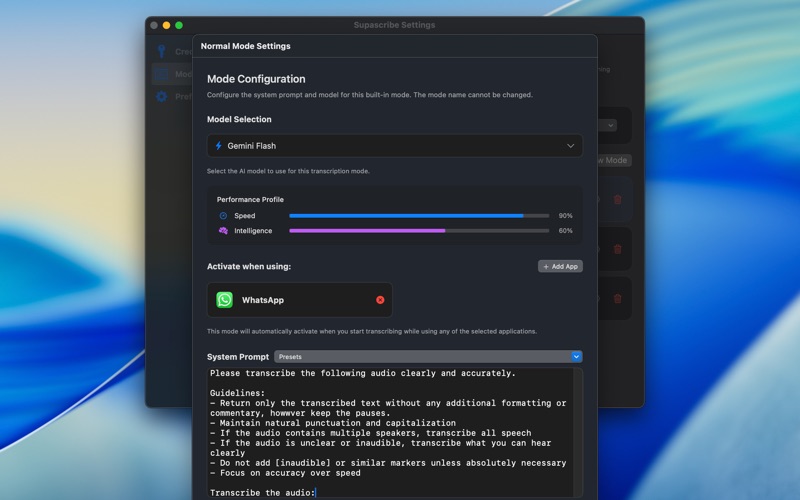Click the Speed gauge icon

pyautogui.click(x=223, y=216)
